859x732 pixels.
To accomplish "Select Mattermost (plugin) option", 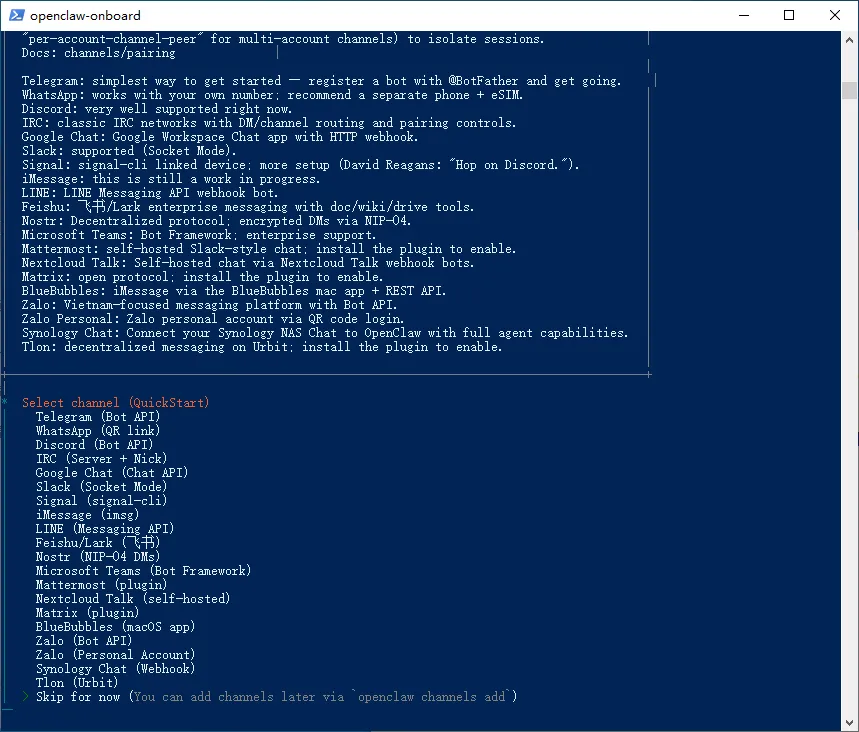I will (101, 585).
